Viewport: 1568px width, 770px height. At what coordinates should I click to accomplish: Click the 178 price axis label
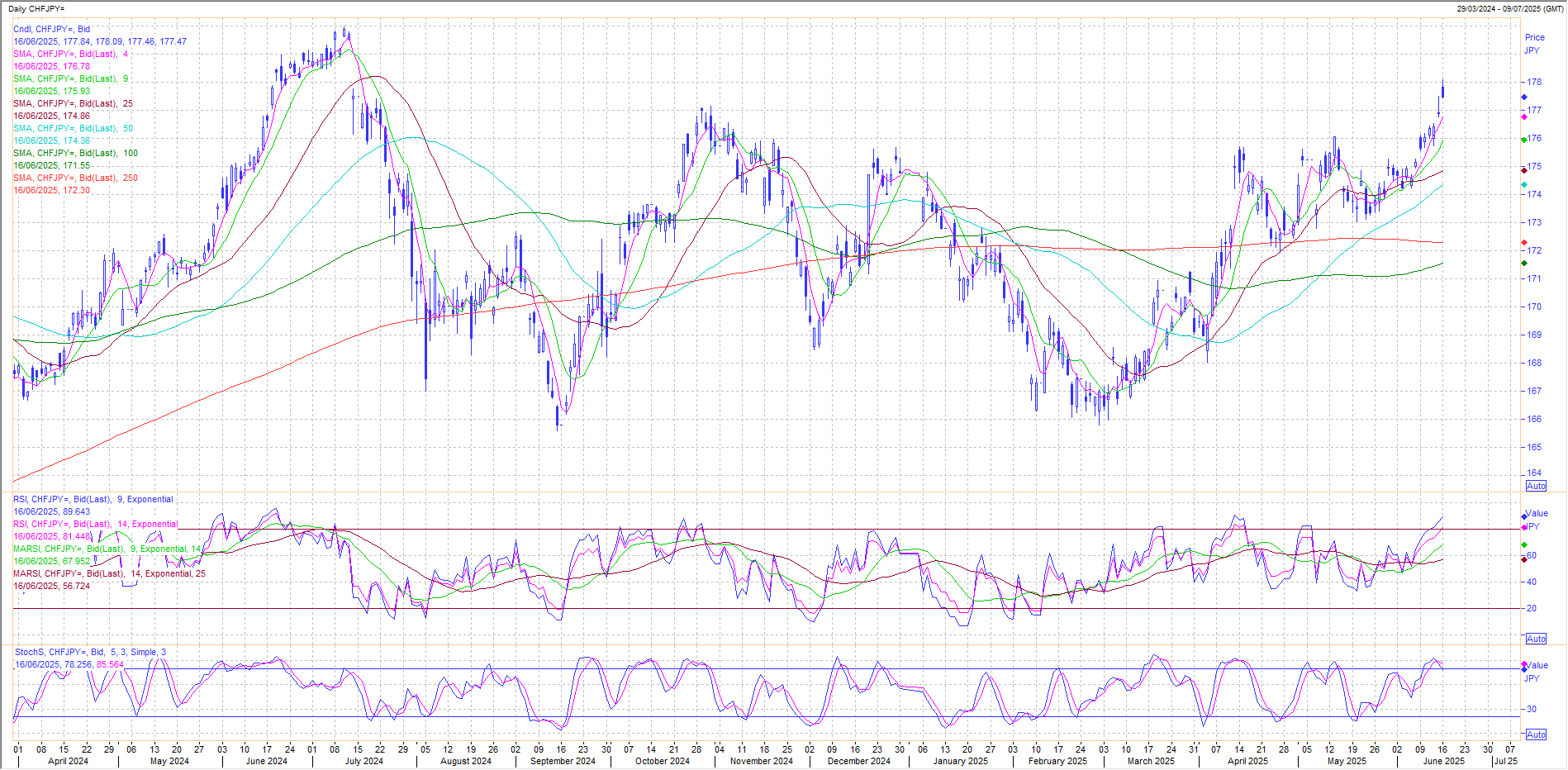click(1534, 82)
